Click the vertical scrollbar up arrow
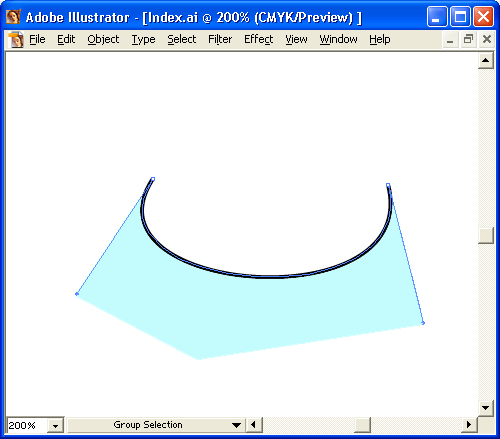Viewport: 500px width, 439px height. (x=486, y=60)
